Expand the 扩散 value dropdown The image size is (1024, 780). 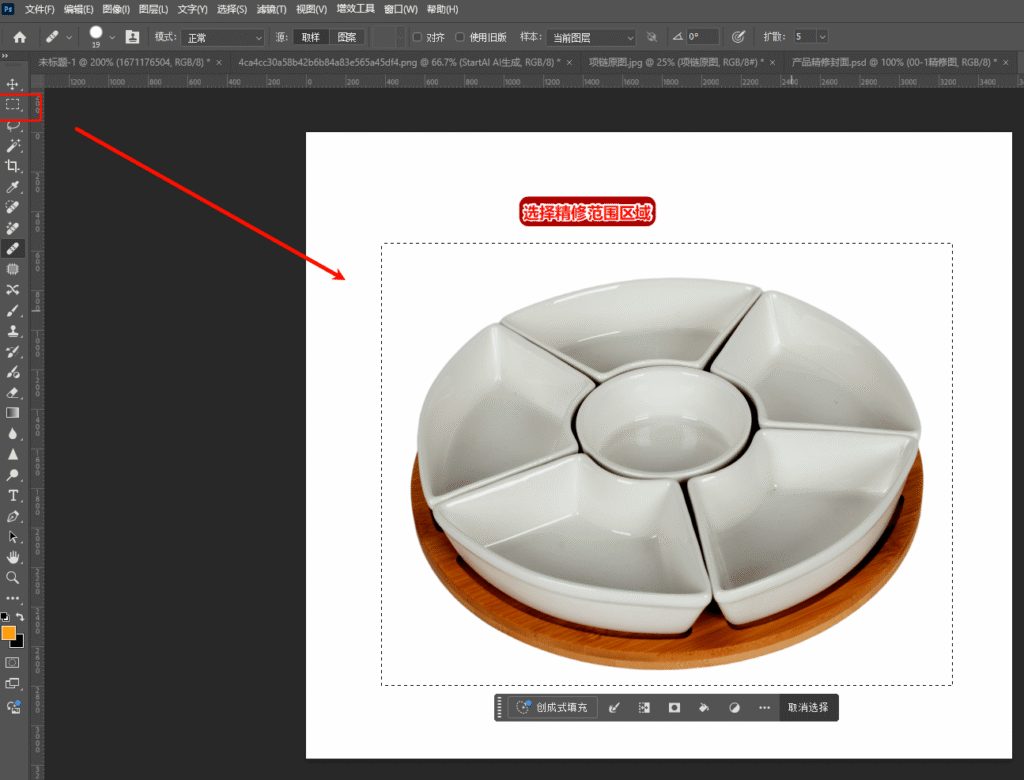click(822, 37)
